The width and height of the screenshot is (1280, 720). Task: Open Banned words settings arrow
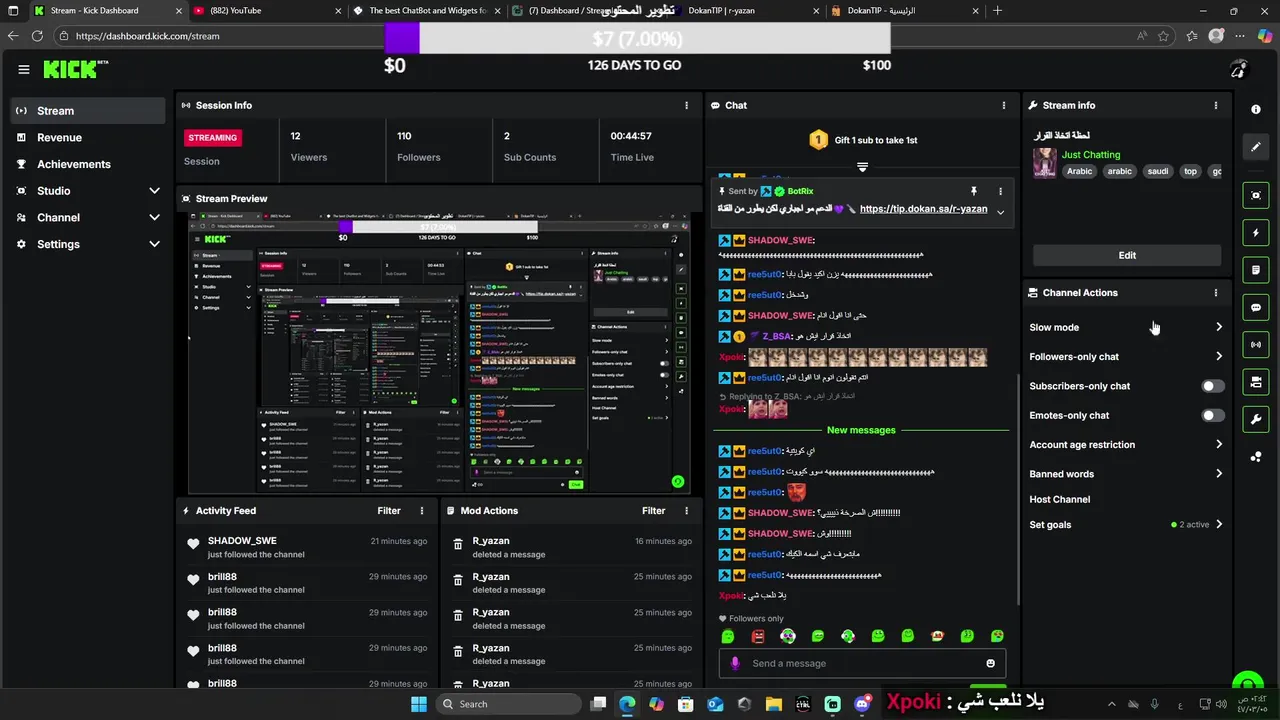pos(1218,474)
